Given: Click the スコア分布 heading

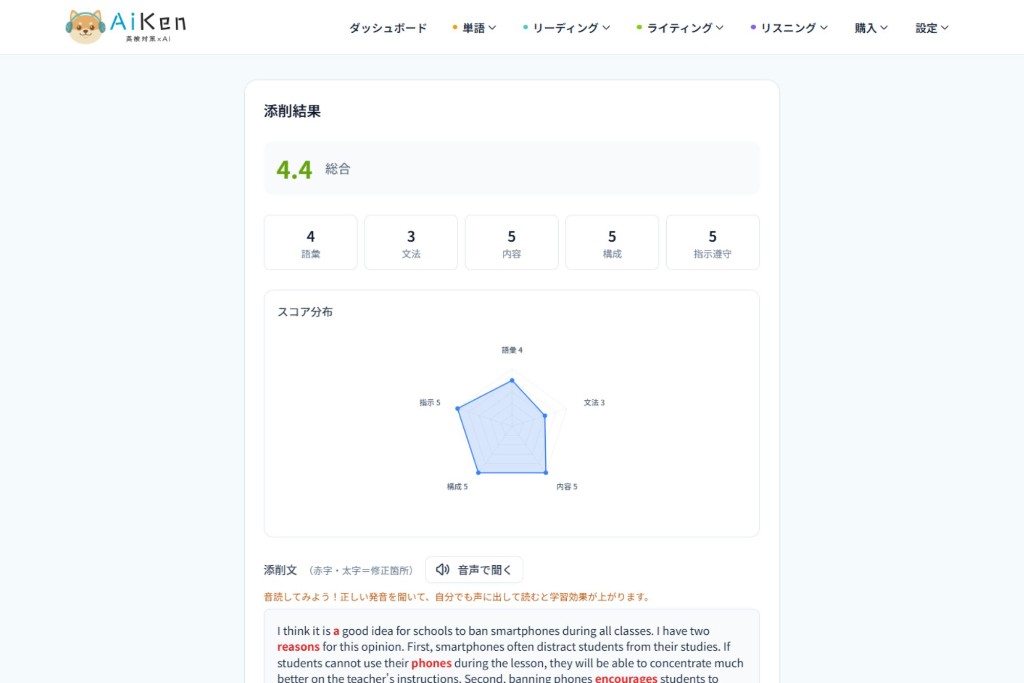Looking at the screenshot, I should [x=305, y=311].
